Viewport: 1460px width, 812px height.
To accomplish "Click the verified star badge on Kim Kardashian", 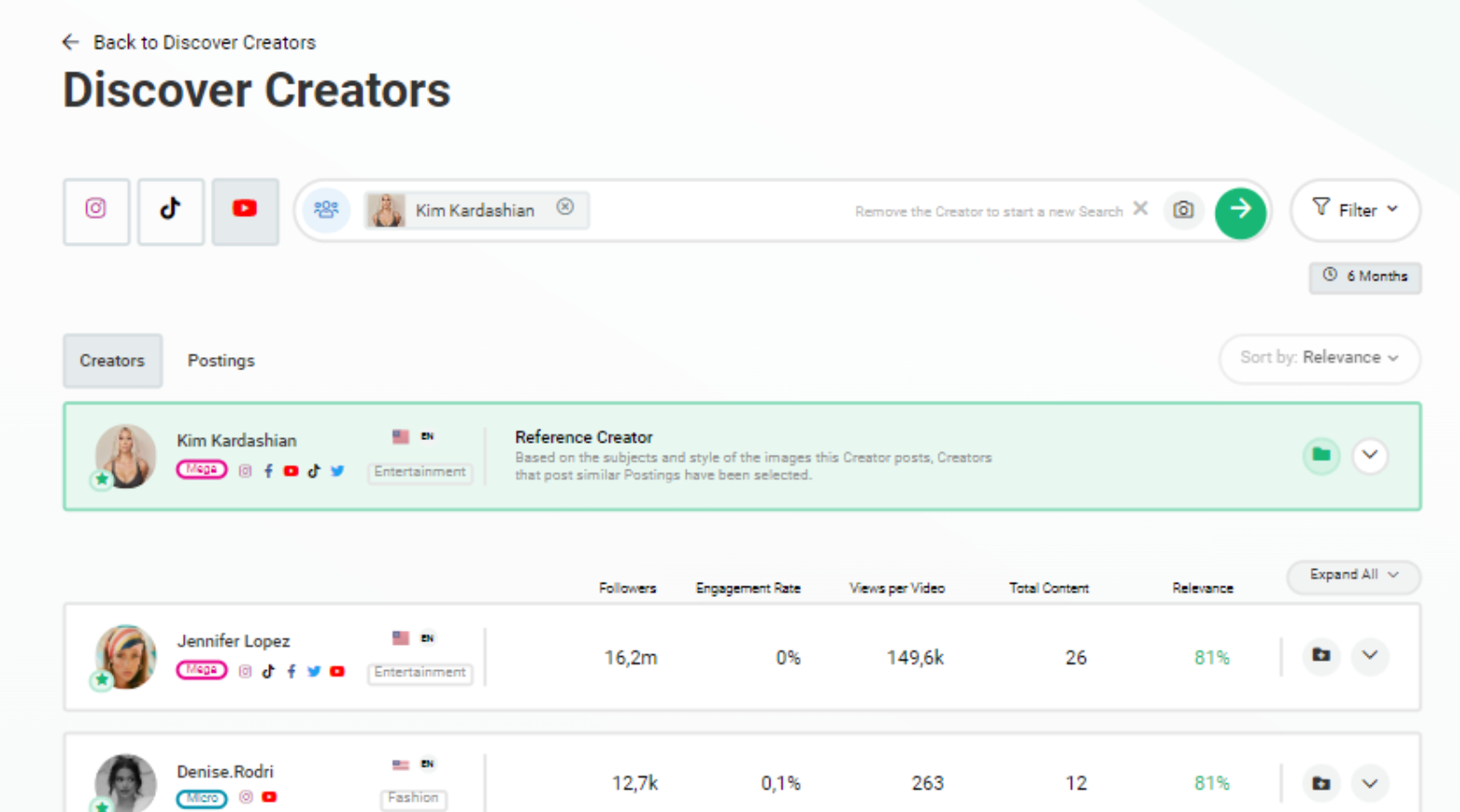I will click(101, 480).
